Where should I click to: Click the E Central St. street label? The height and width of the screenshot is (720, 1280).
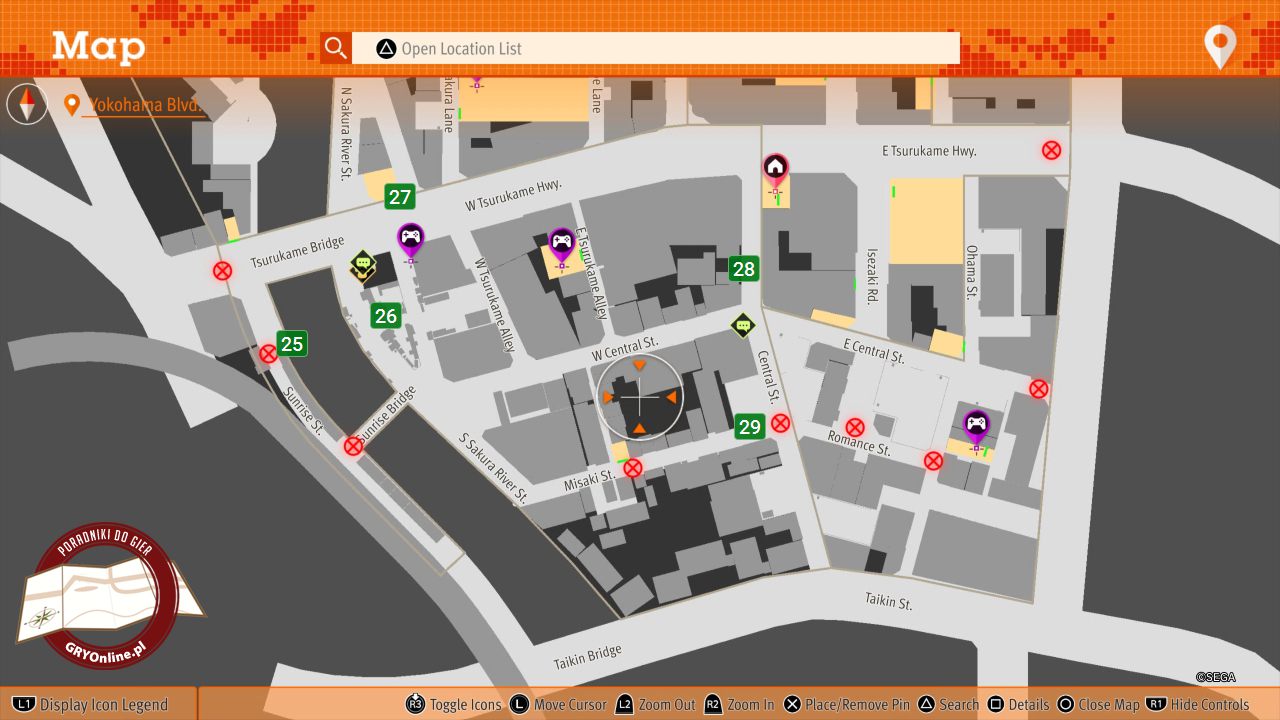click(x=874, y=349)
